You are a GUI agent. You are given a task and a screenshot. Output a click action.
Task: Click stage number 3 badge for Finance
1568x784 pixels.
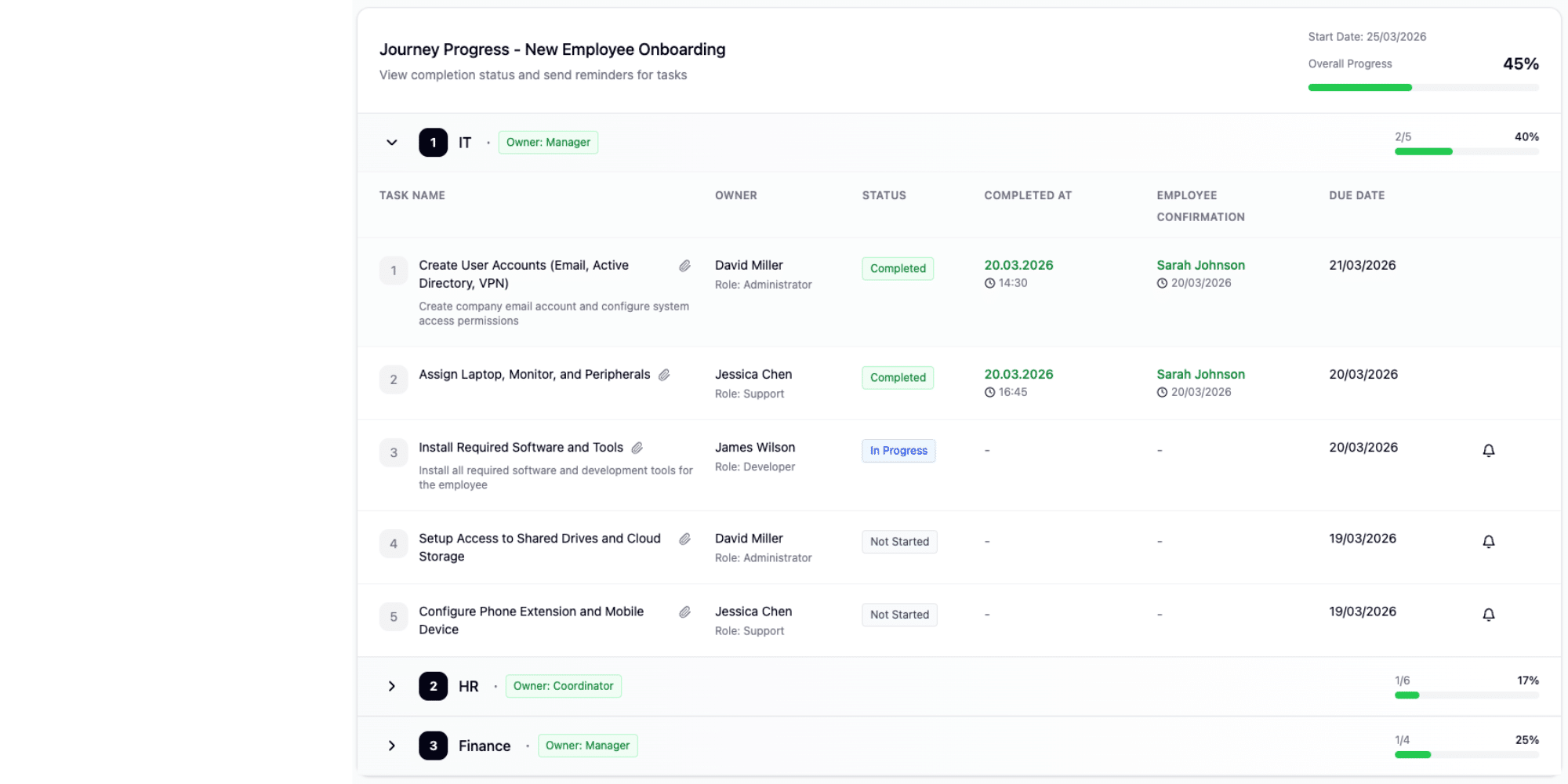[433, 746]
